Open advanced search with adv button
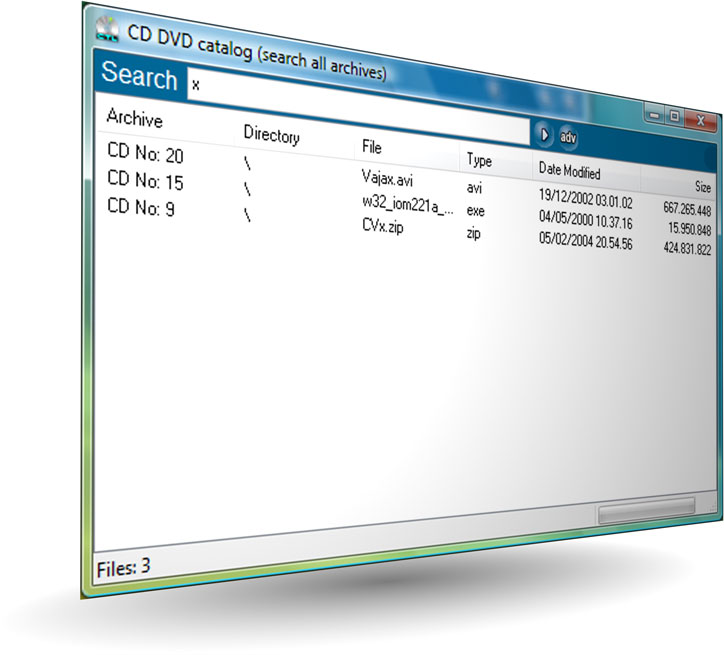 click(x=567, y=137)
